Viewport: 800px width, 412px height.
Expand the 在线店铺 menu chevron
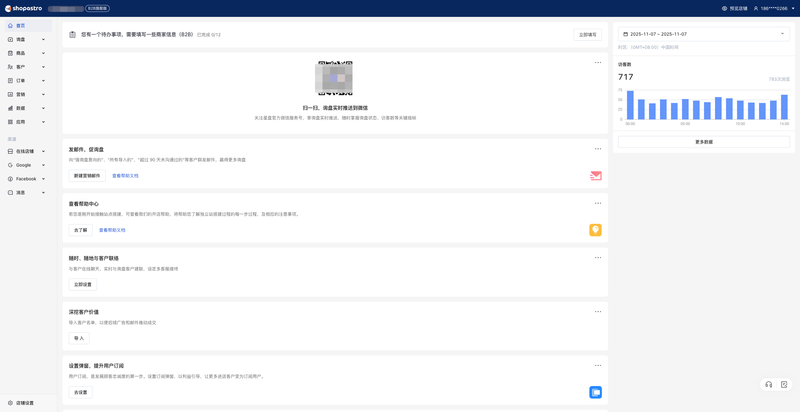click(43, 151)
